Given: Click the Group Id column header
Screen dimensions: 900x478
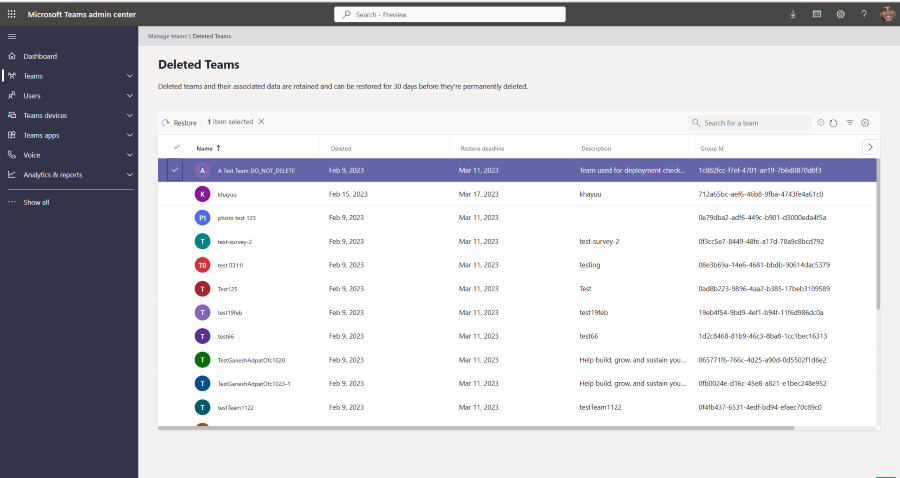Looking at the screenshot, I should 711,149.
